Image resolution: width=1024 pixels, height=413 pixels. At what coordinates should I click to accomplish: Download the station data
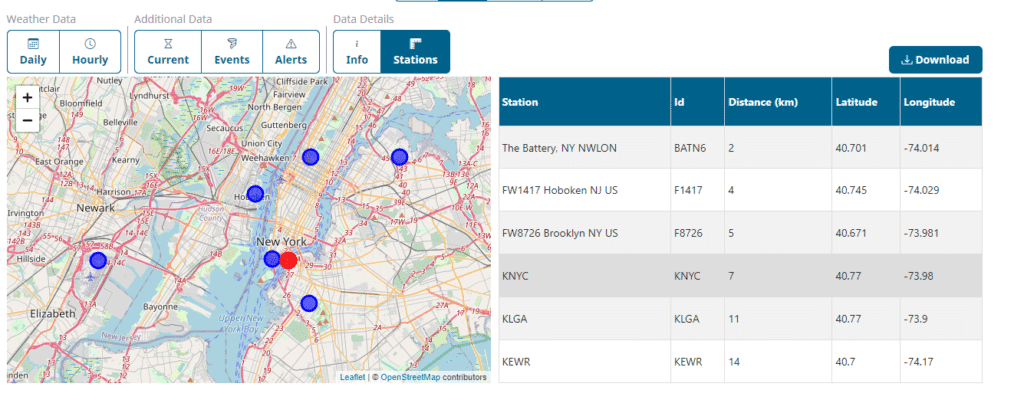[x=935, y=60]
